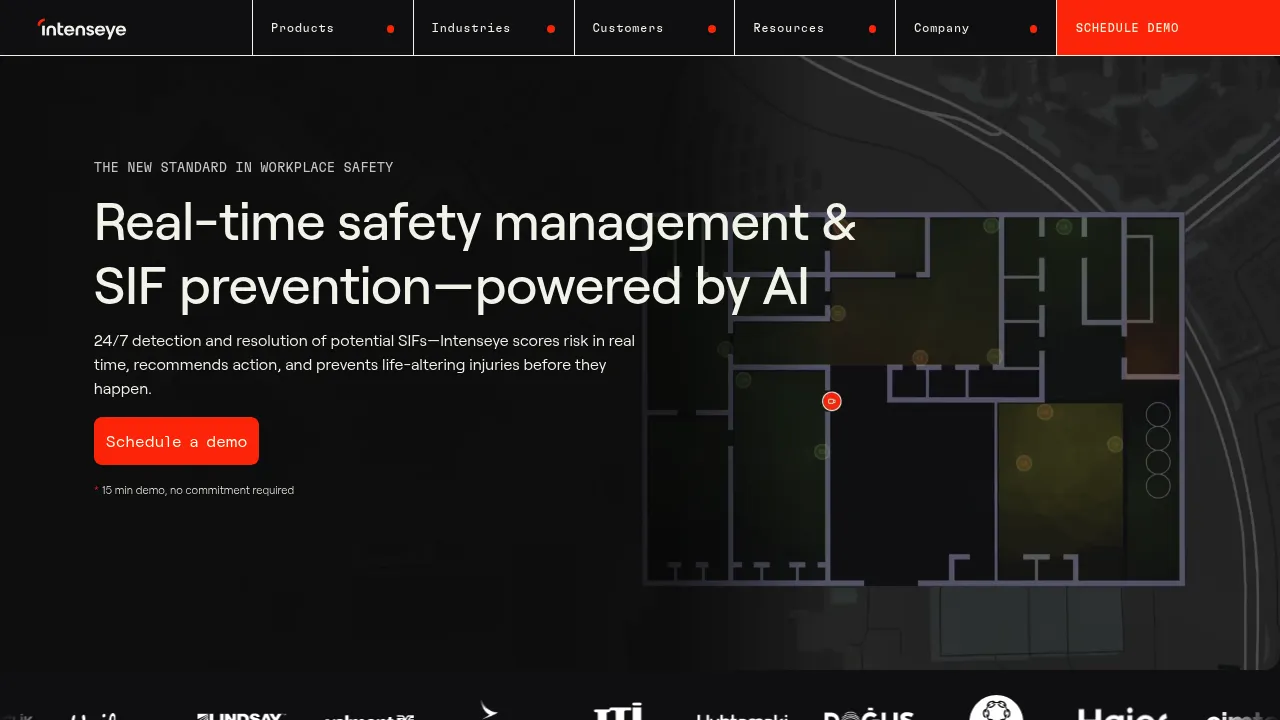Image resolution: width=1280 pixels, height=720 pixels.
Task: Click the round white logo in customer strip
Action: click(996, 708)
